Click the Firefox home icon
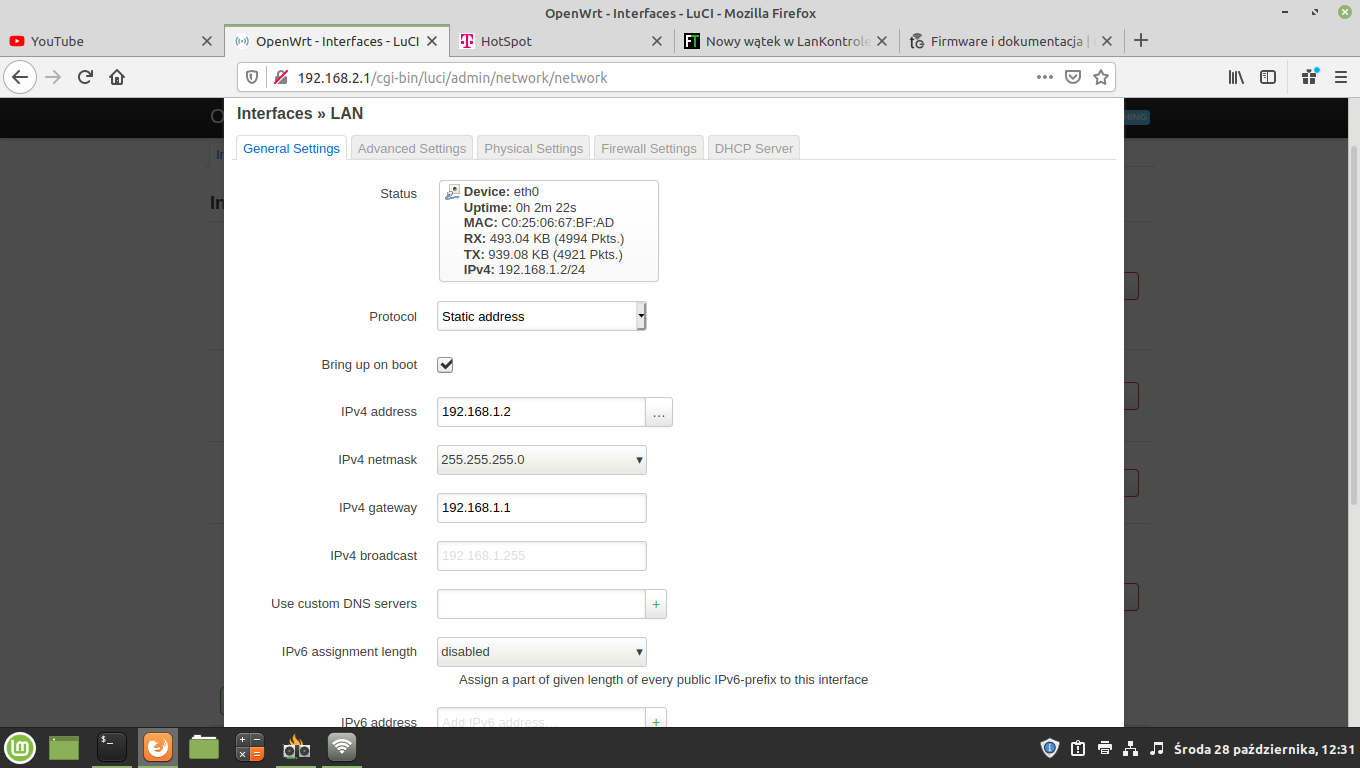The image size is (1360, 768). pos(117,77)
